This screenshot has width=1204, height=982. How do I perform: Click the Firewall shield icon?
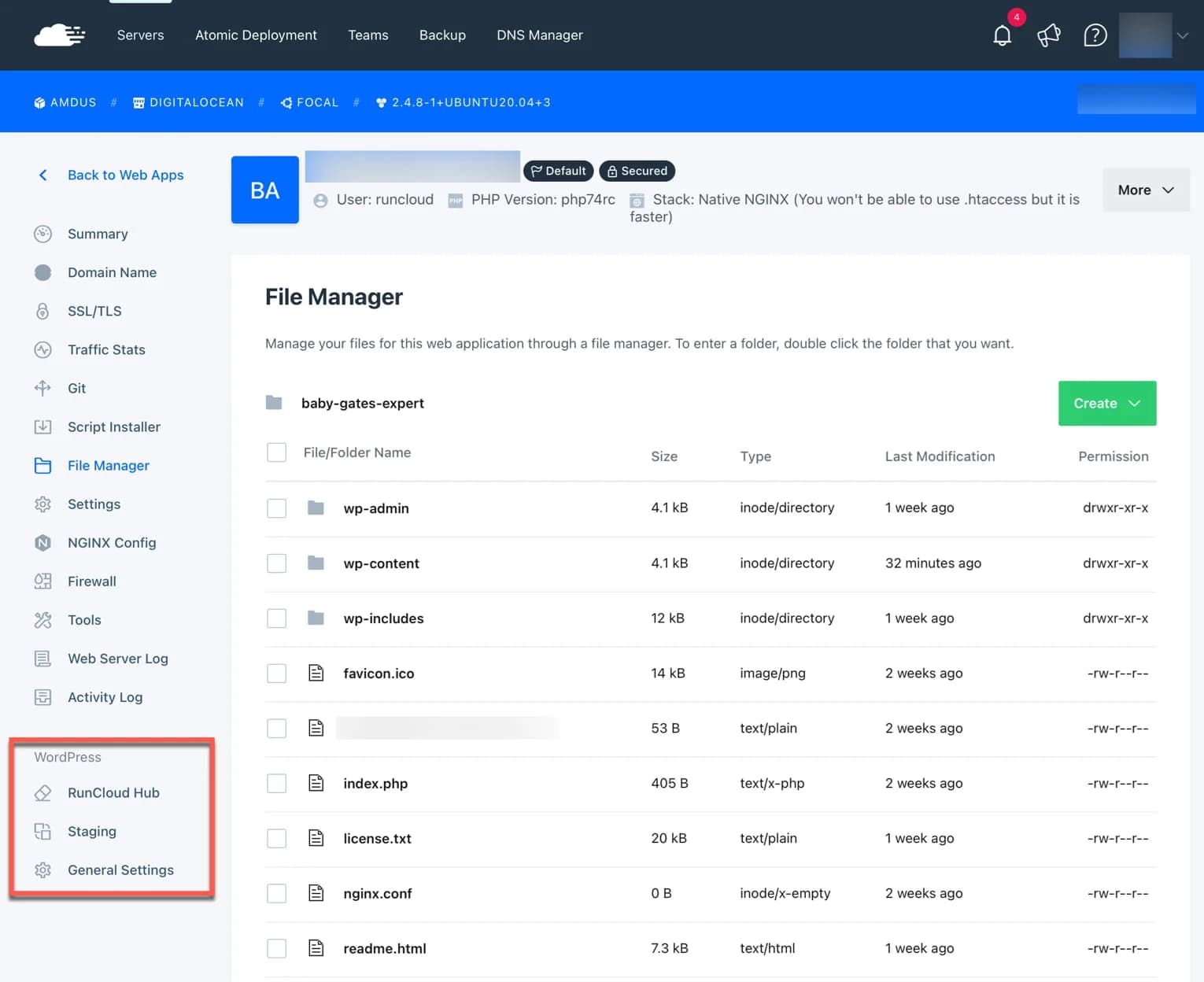click(43, 581)
